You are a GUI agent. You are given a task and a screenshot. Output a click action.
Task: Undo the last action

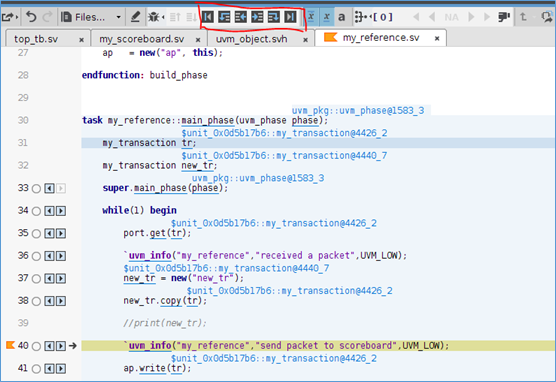tap(31, 17)
